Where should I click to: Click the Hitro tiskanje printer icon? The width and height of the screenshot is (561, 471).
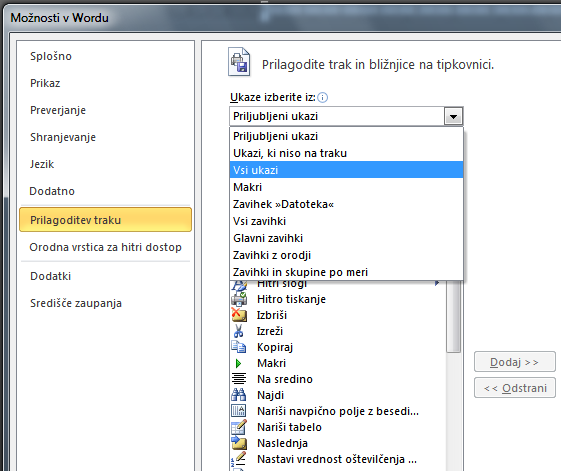(x=239, y=299)
